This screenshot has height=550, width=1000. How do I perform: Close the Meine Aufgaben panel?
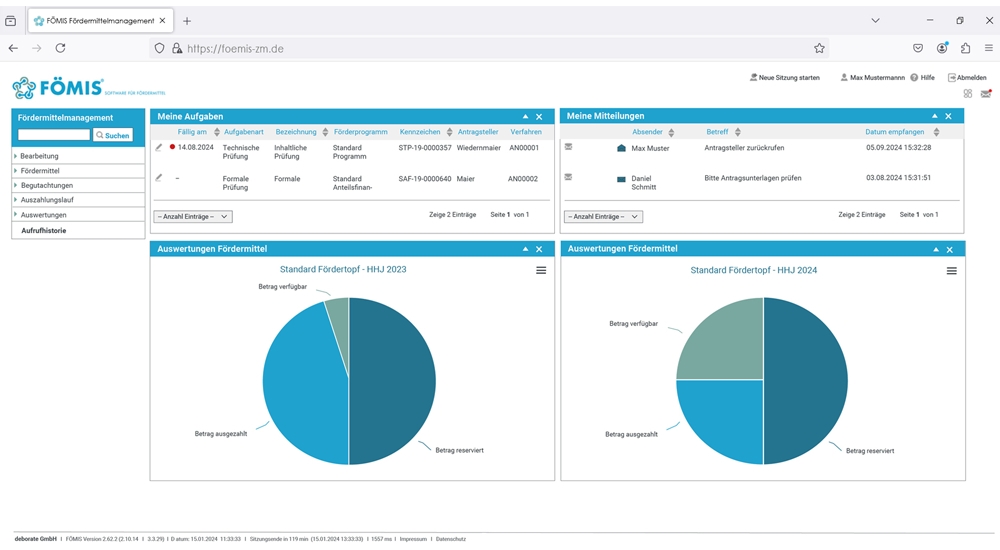[x=539, y=117]
